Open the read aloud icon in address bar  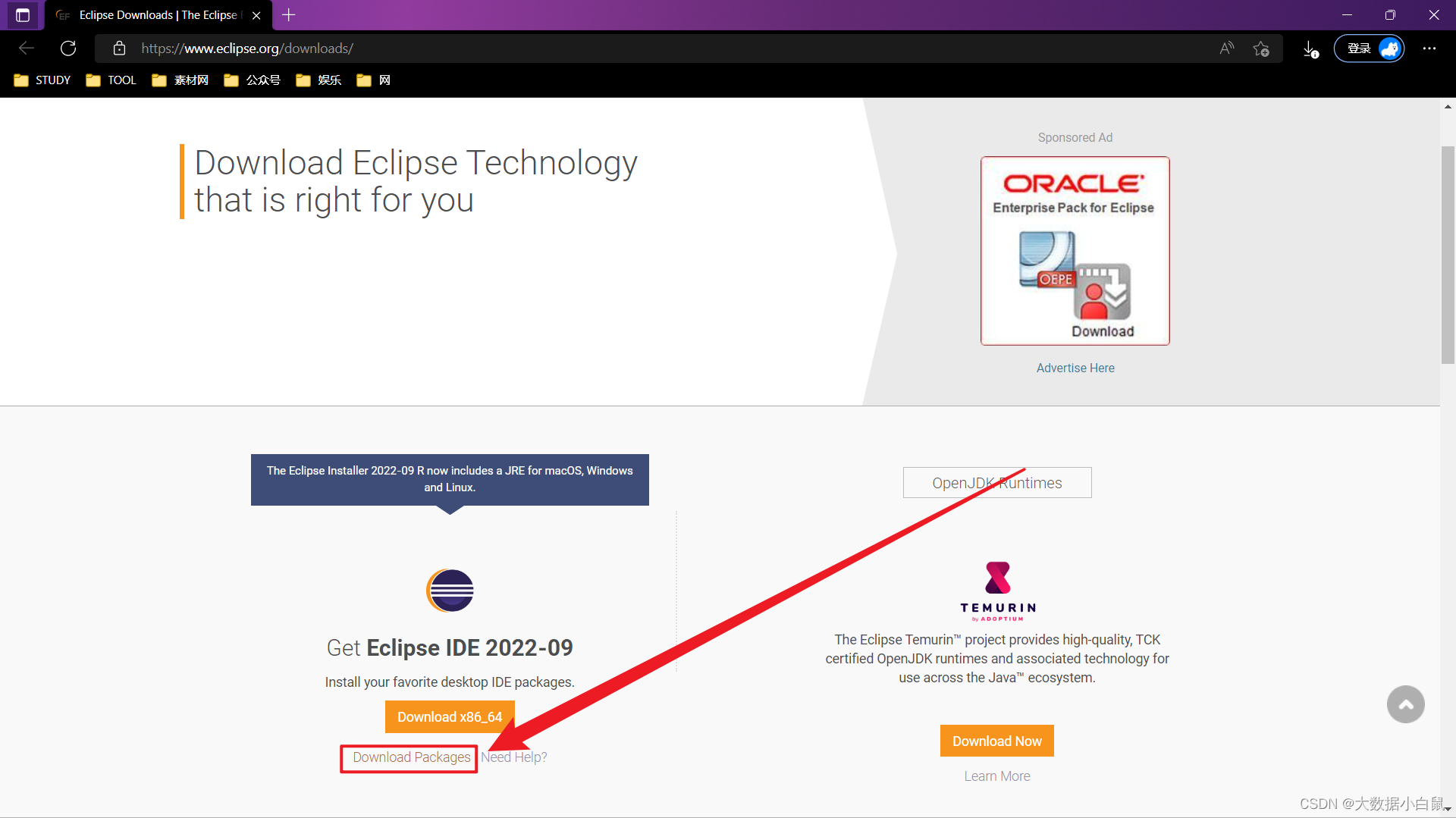pyautogui.click(x=1226, y=49)
